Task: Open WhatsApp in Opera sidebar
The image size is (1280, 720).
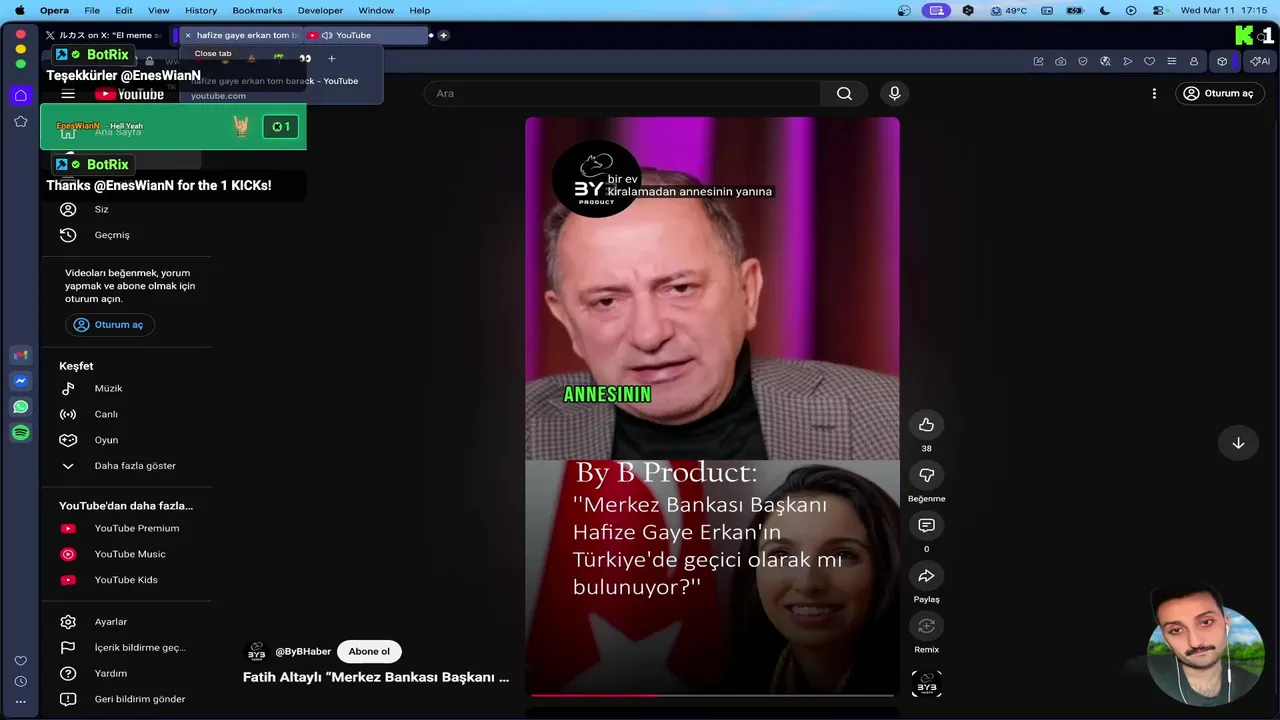Action: 20,407
